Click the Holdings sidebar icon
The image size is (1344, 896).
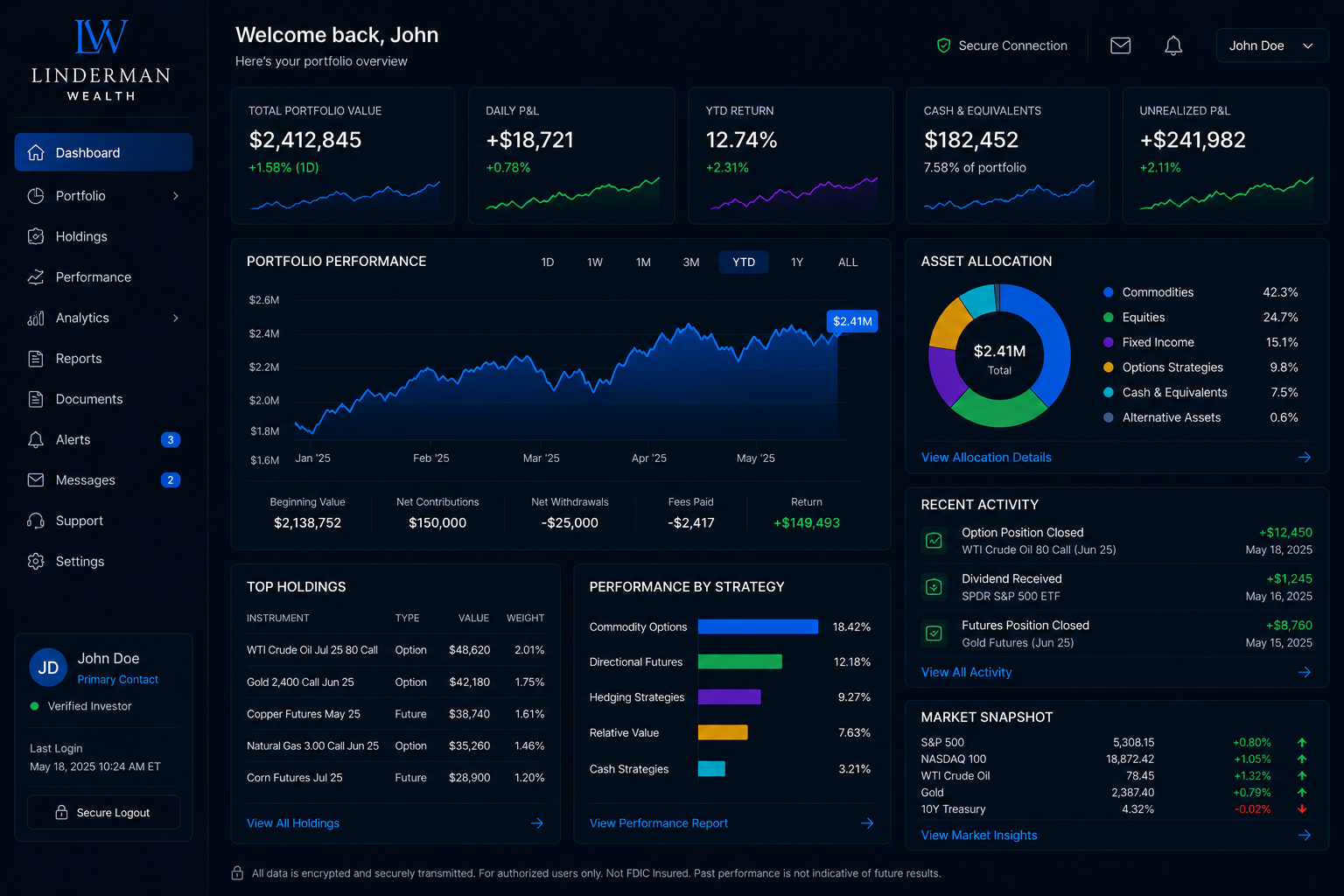click(36, 236)
